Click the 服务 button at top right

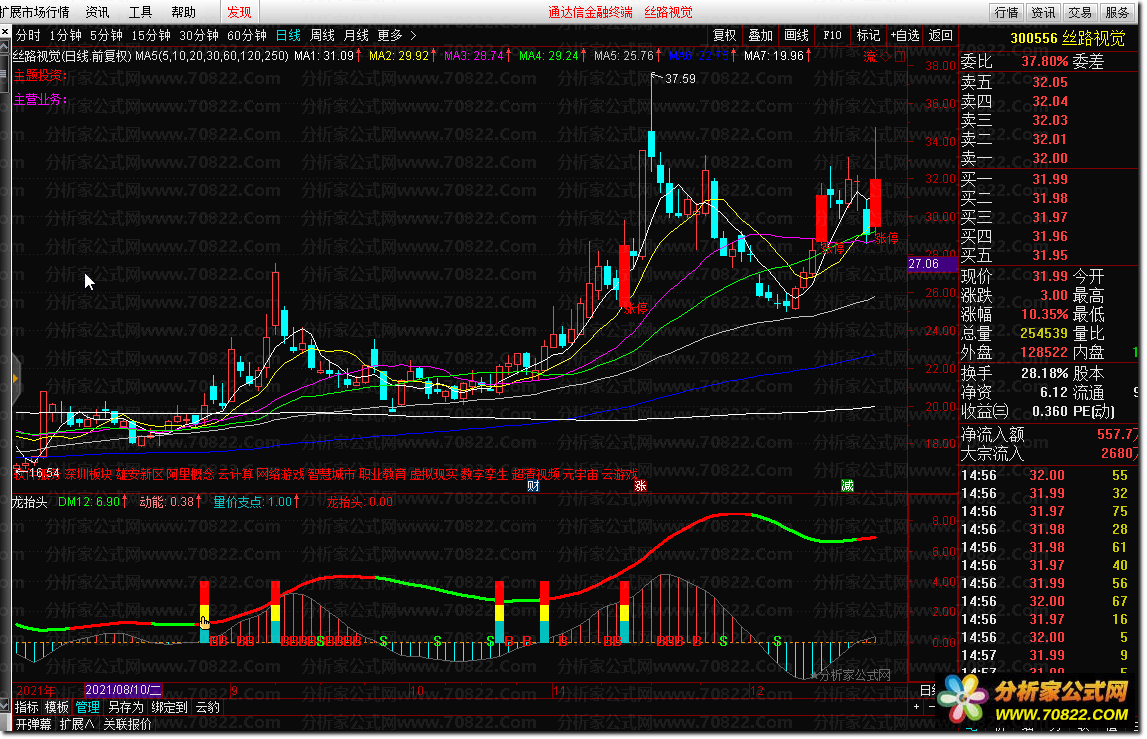coord(1117,12)
